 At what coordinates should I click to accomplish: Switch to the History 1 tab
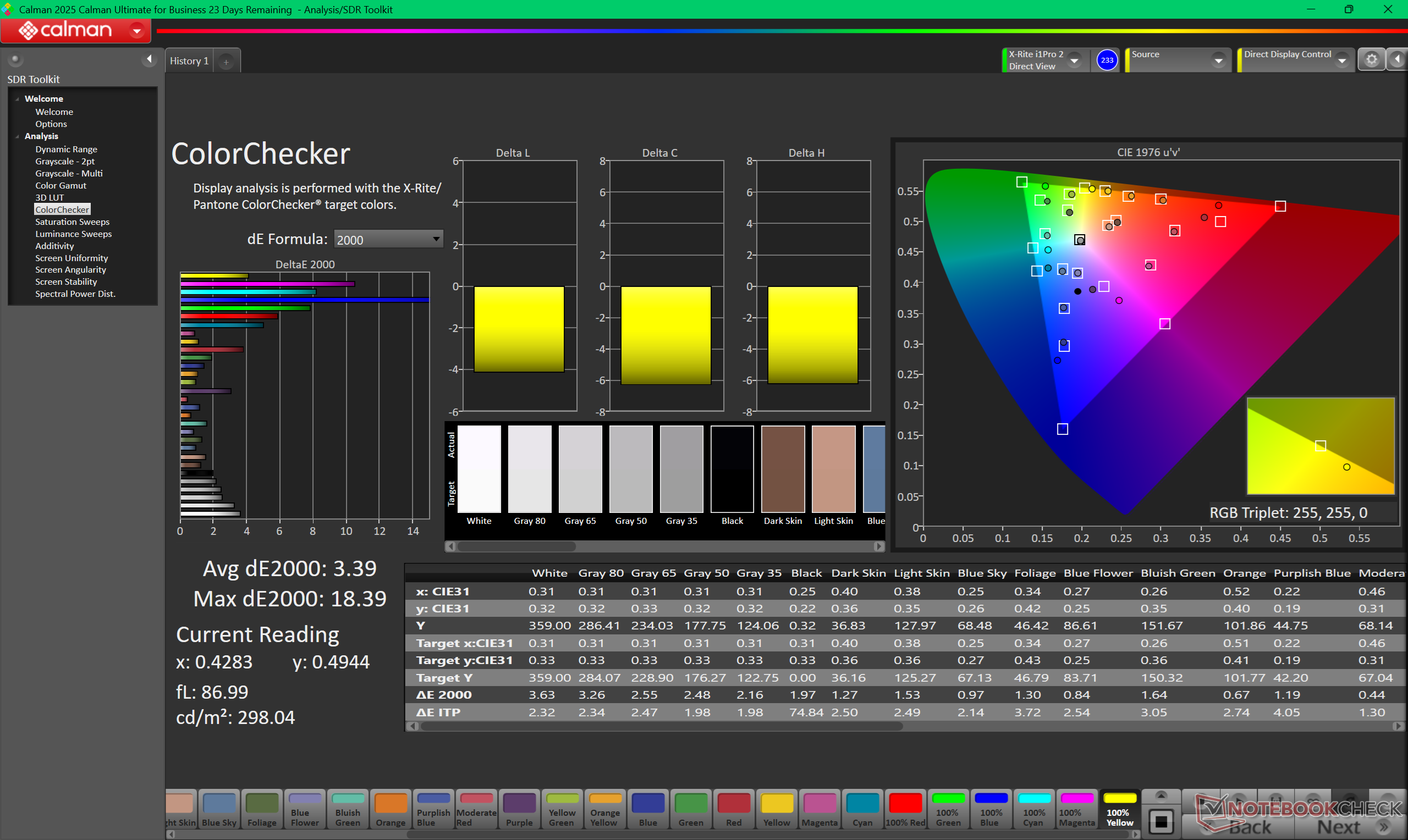189,61
